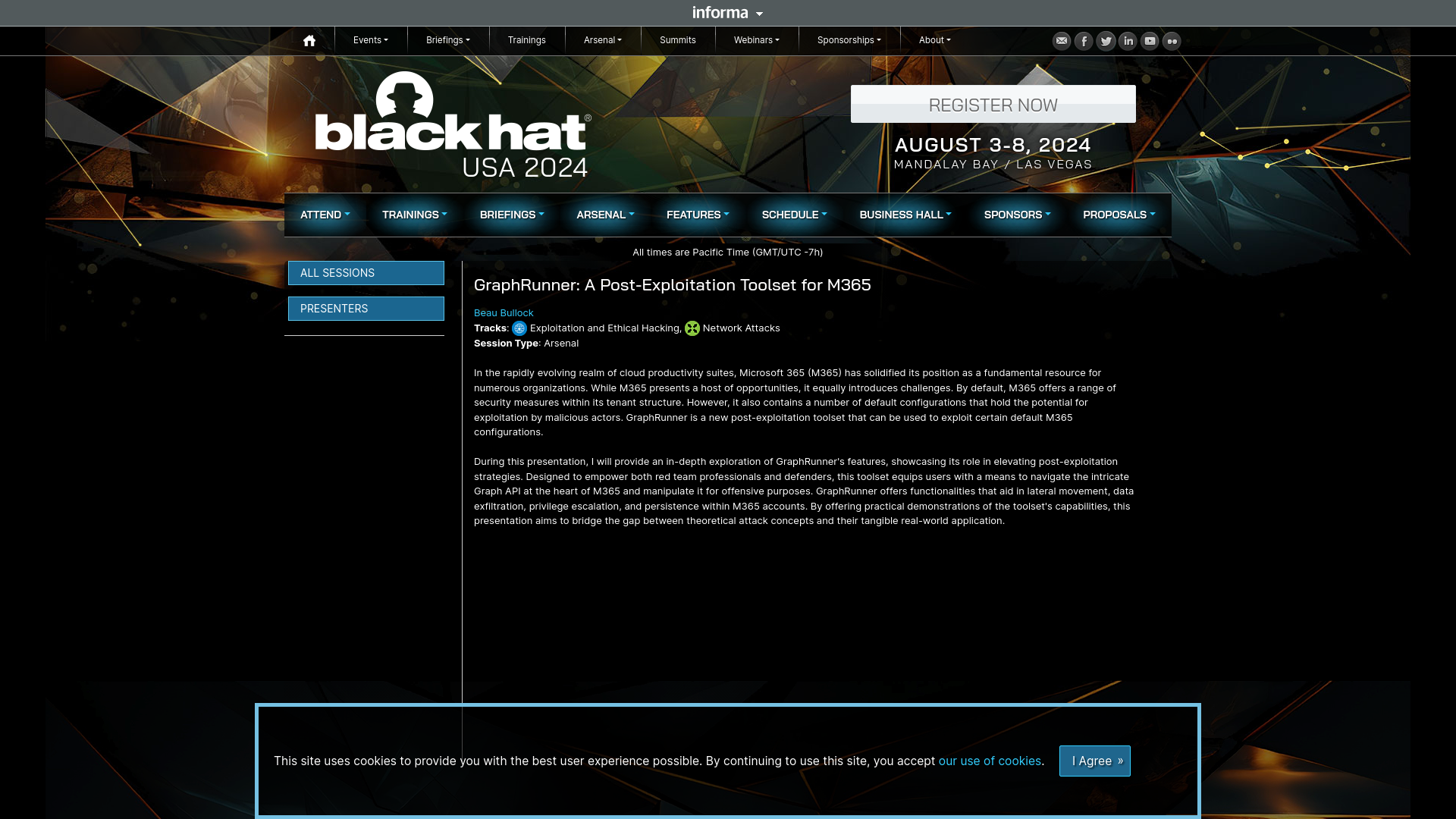Open the Briefings top-bar dropdown
1456x819 pixels.
(x=448, y=40)
